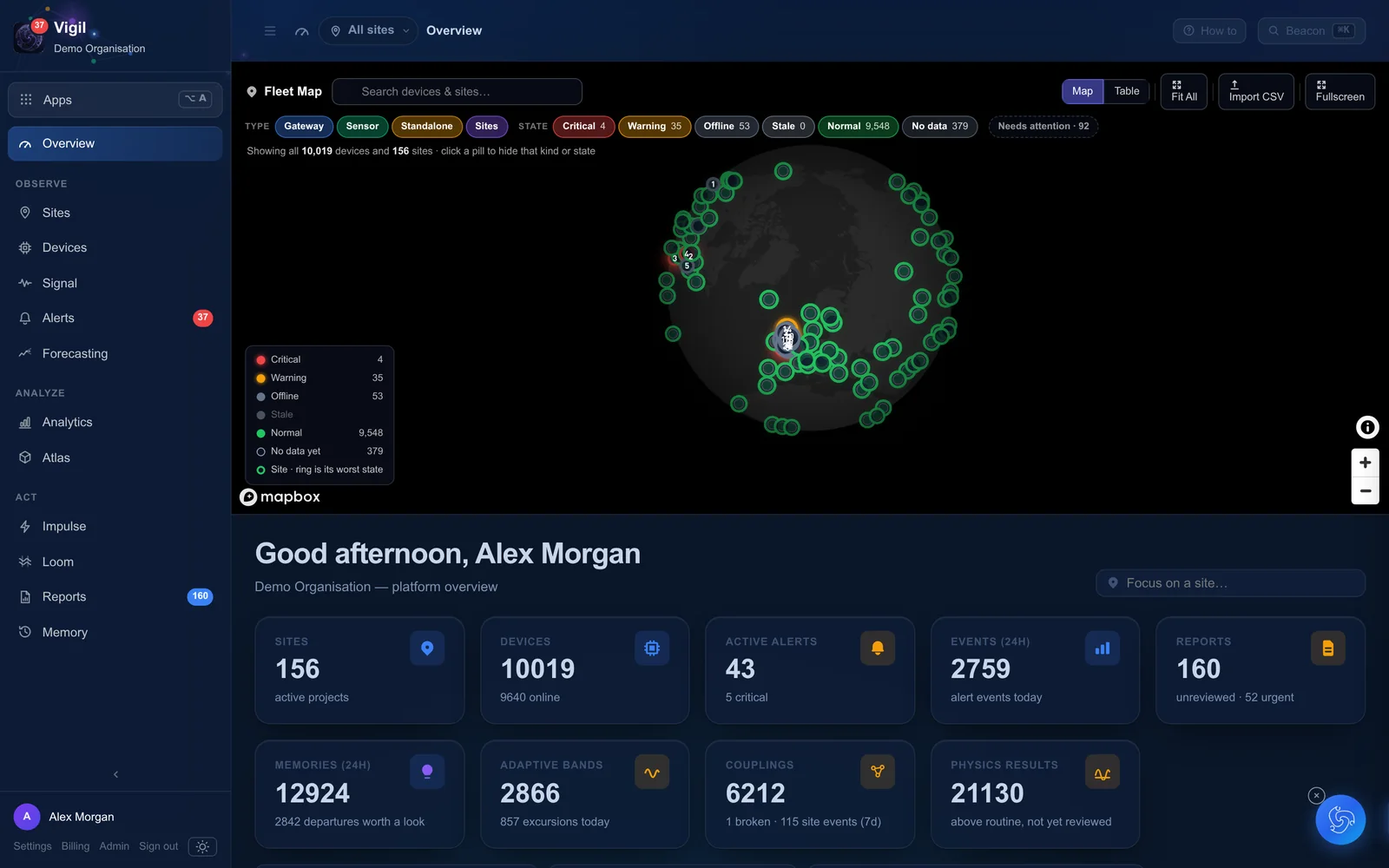This screenshot has height=868, width=1389.
Task: Open the floating assistant chat button
Action: (x=1340, y=819)
